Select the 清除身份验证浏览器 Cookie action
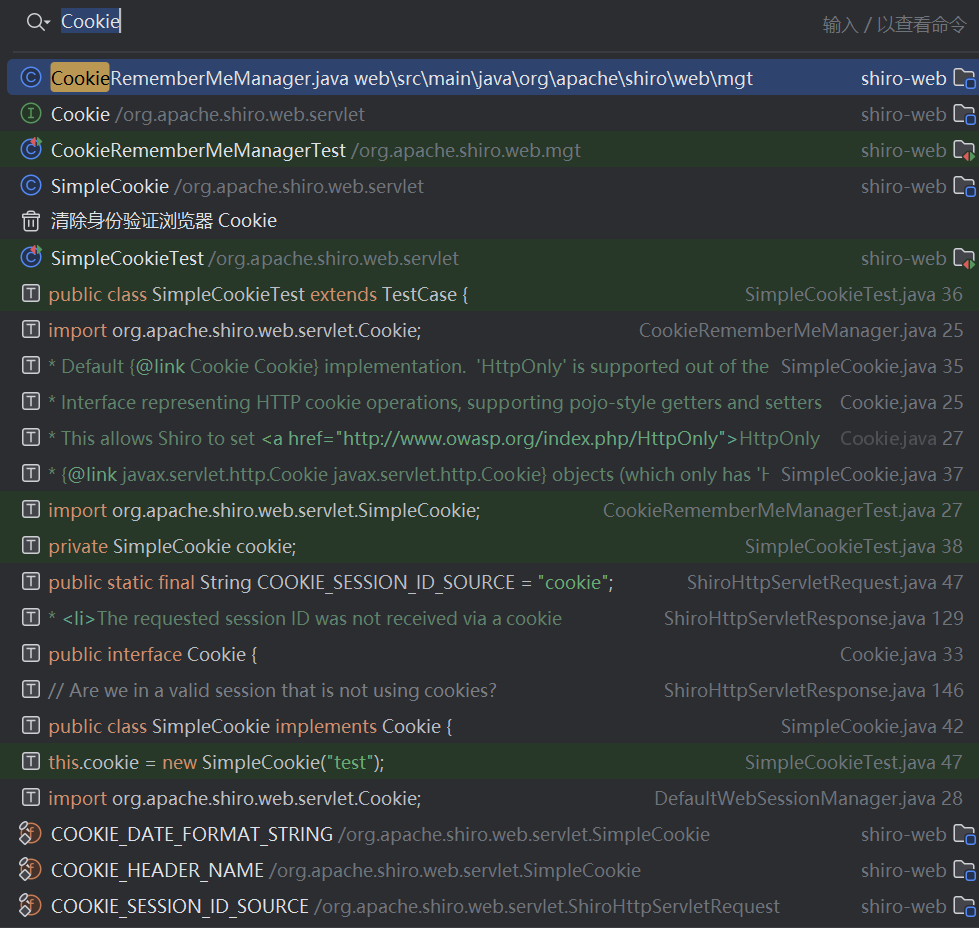979x928 pixels. (x=164, y=221)
